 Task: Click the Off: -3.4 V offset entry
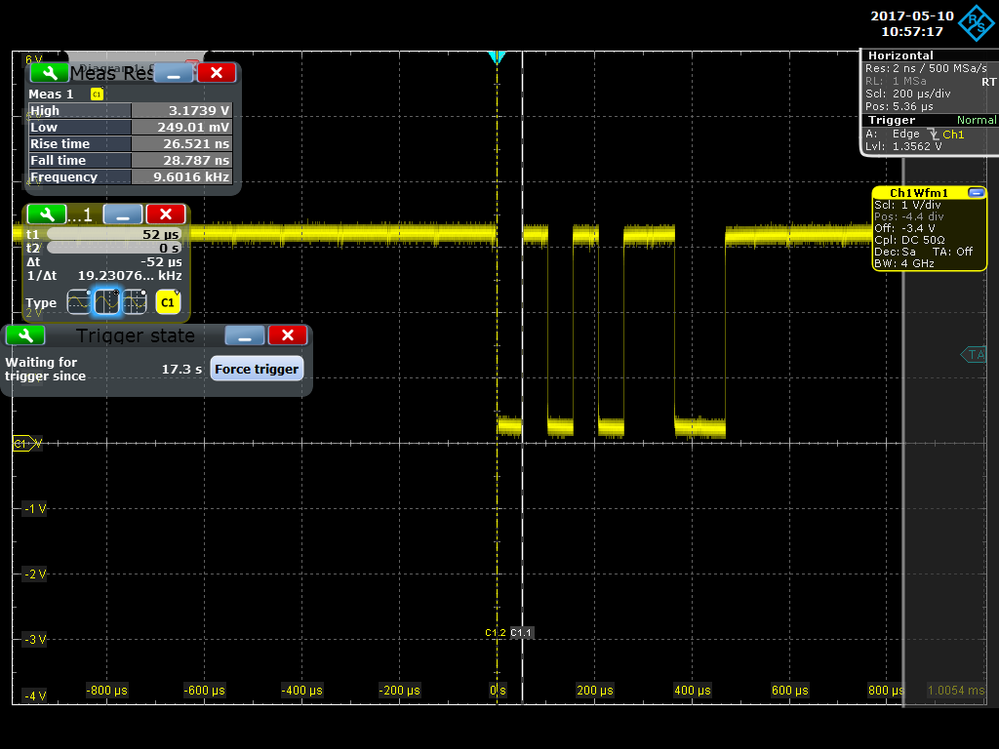coord(905,228)
